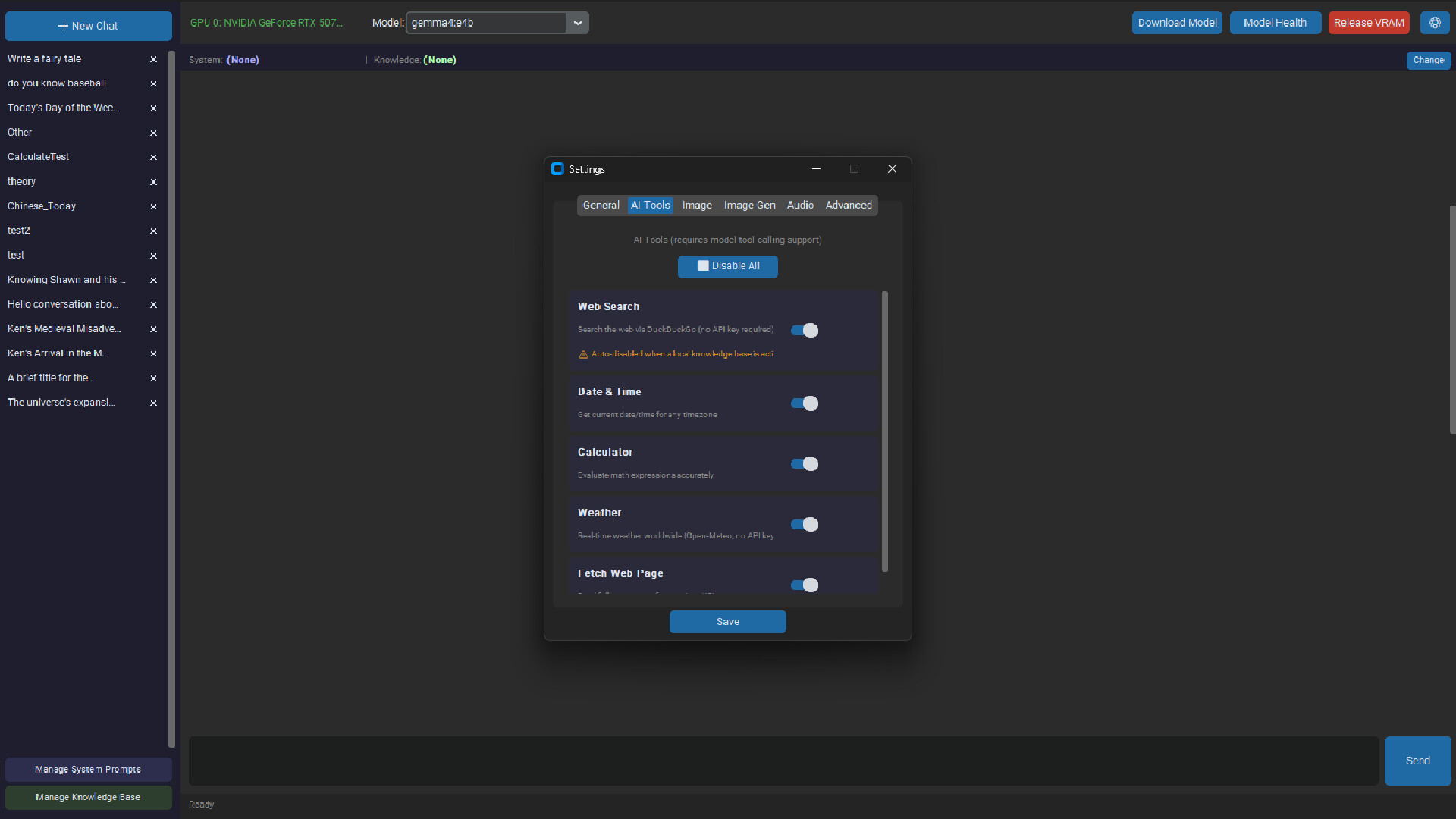Focus the message input box
1456x819 pixels.
pyautogui.click(x=783, y=761)
